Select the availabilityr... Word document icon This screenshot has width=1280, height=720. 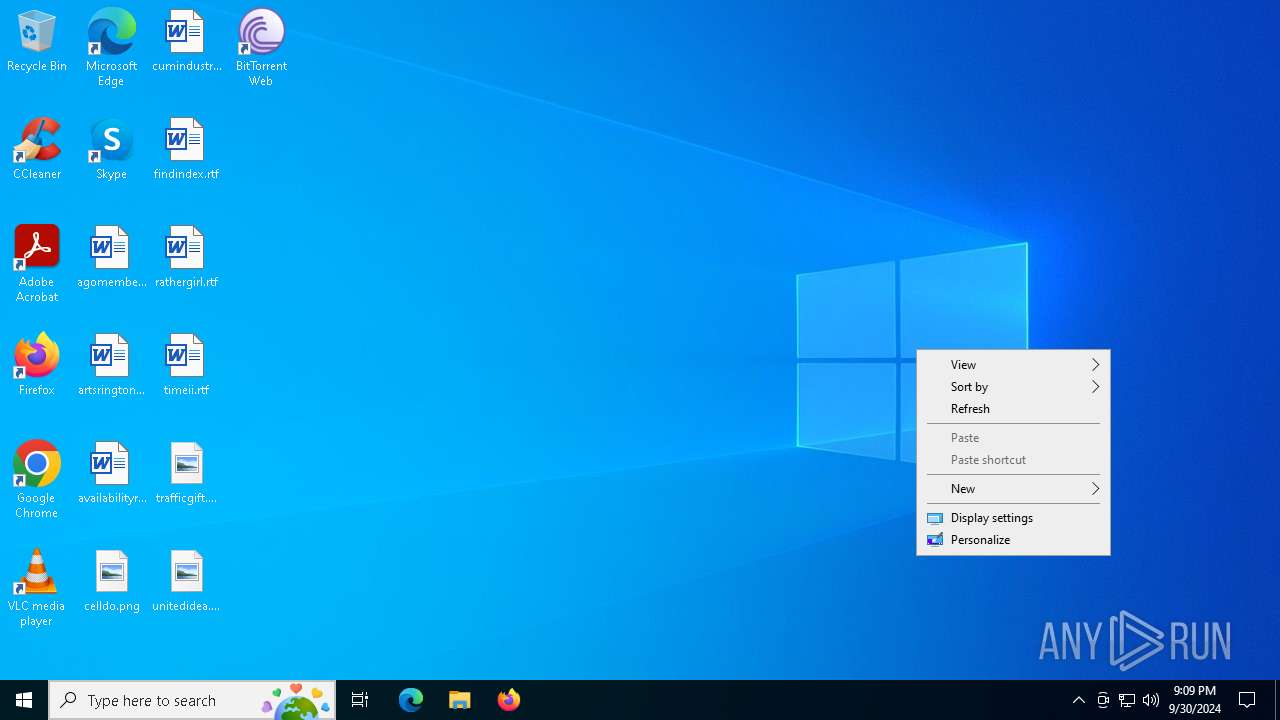pos(111,474)
